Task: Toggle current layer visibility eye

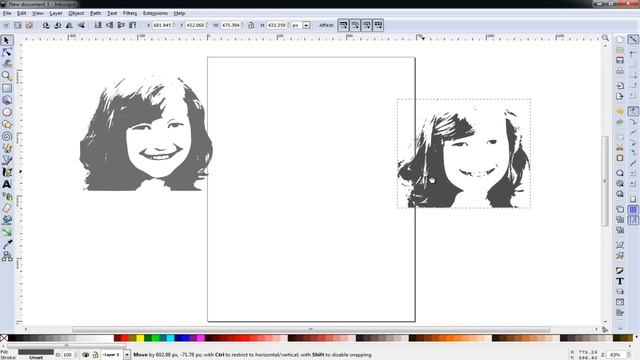Action: coord(85,355)
